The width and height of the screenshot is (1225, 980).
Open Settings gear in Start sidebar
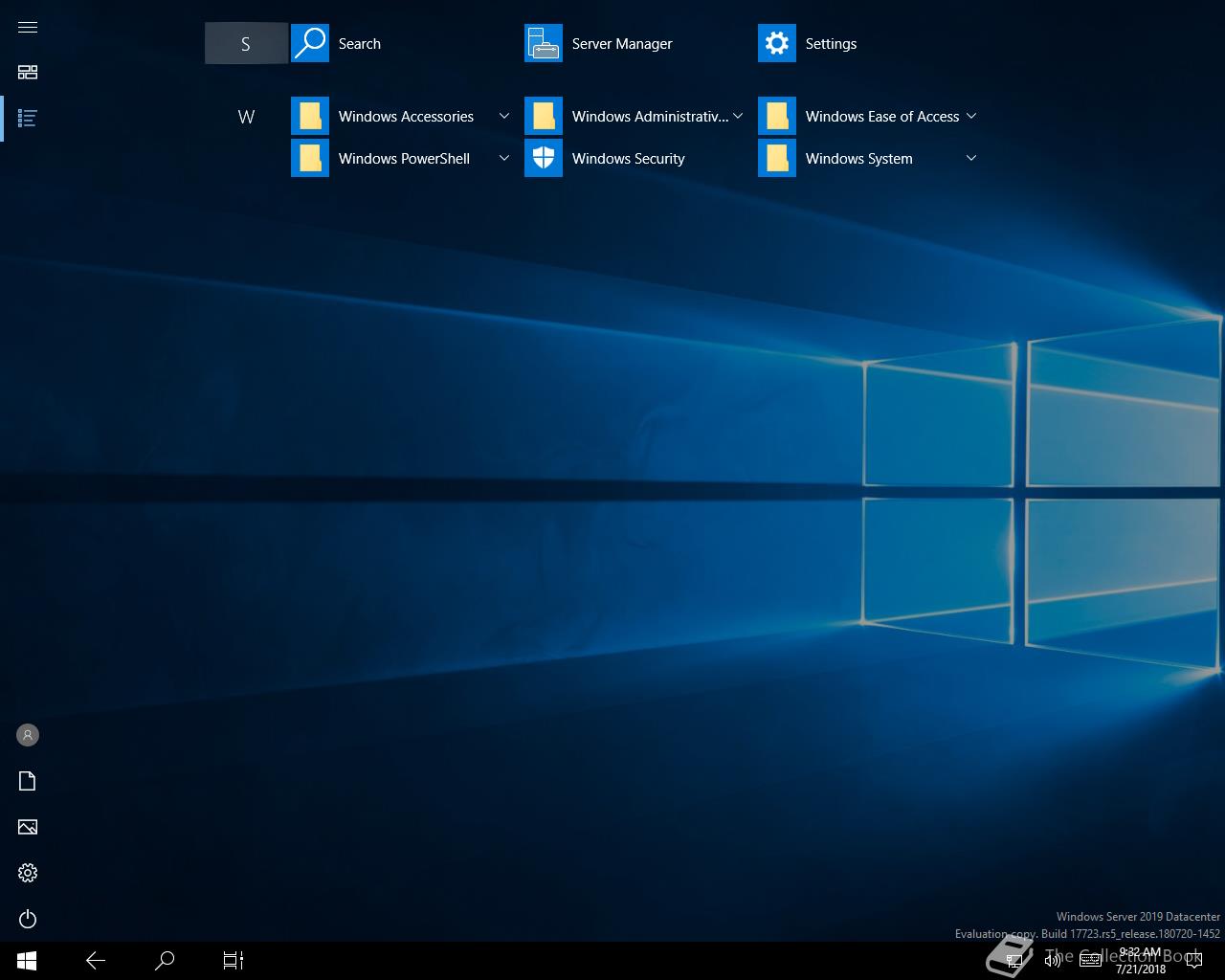[x=28, y=873]
